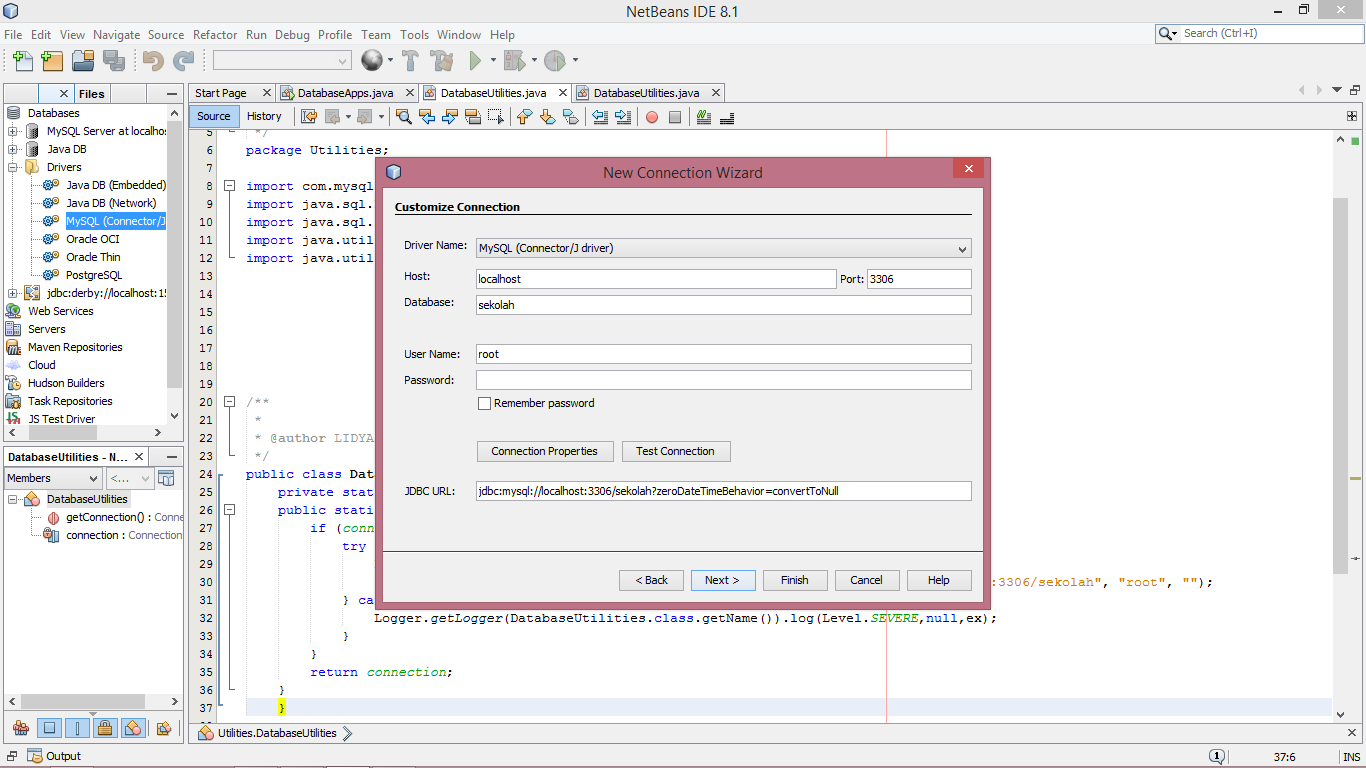This screenshot has height=768, width=1366.
Task: Click the Stop Macro Recording icon
Action: pos(675,117)
